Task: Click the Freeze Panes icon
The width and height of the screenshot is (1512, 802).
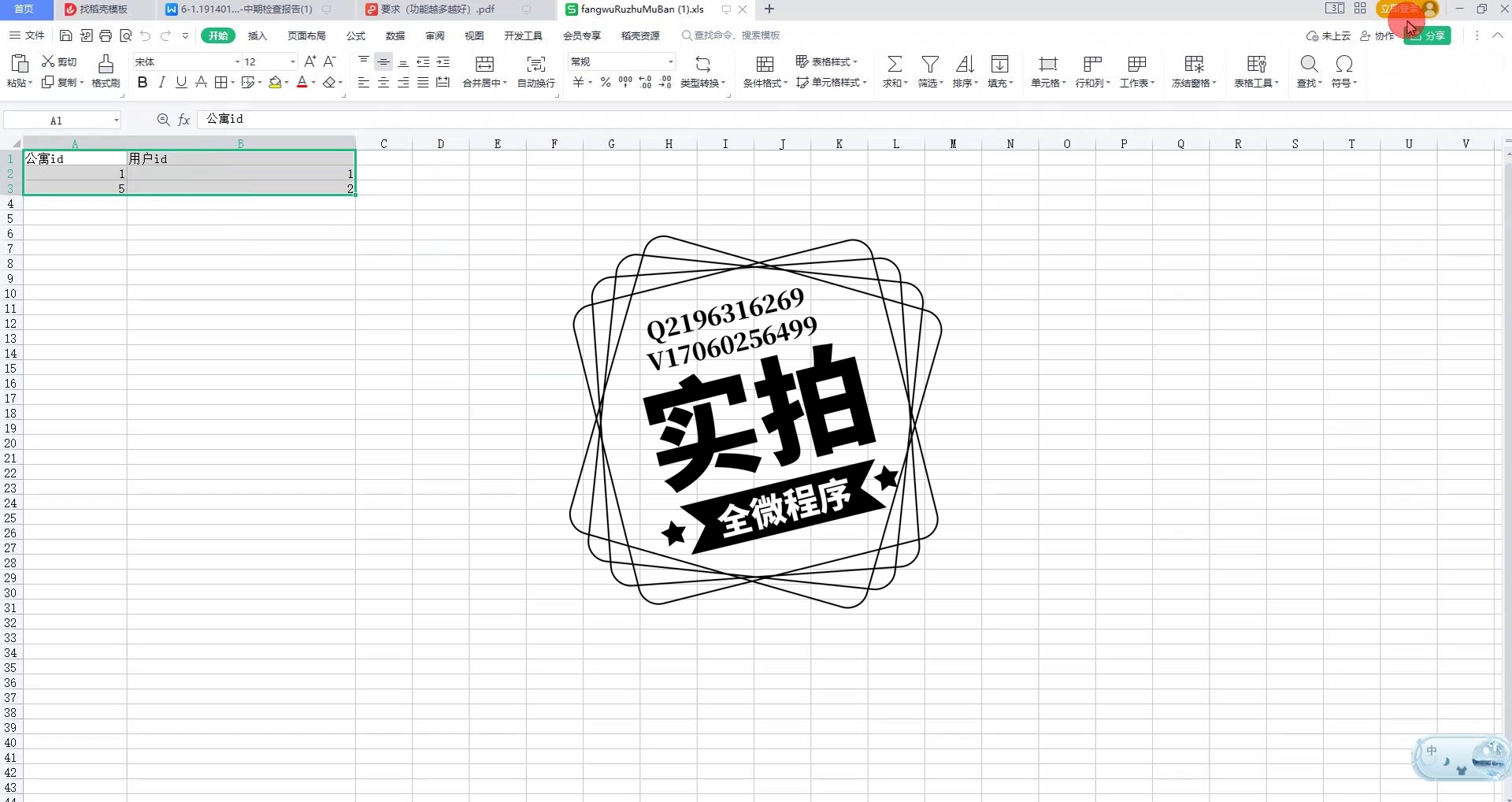Action: (1194, 64)
